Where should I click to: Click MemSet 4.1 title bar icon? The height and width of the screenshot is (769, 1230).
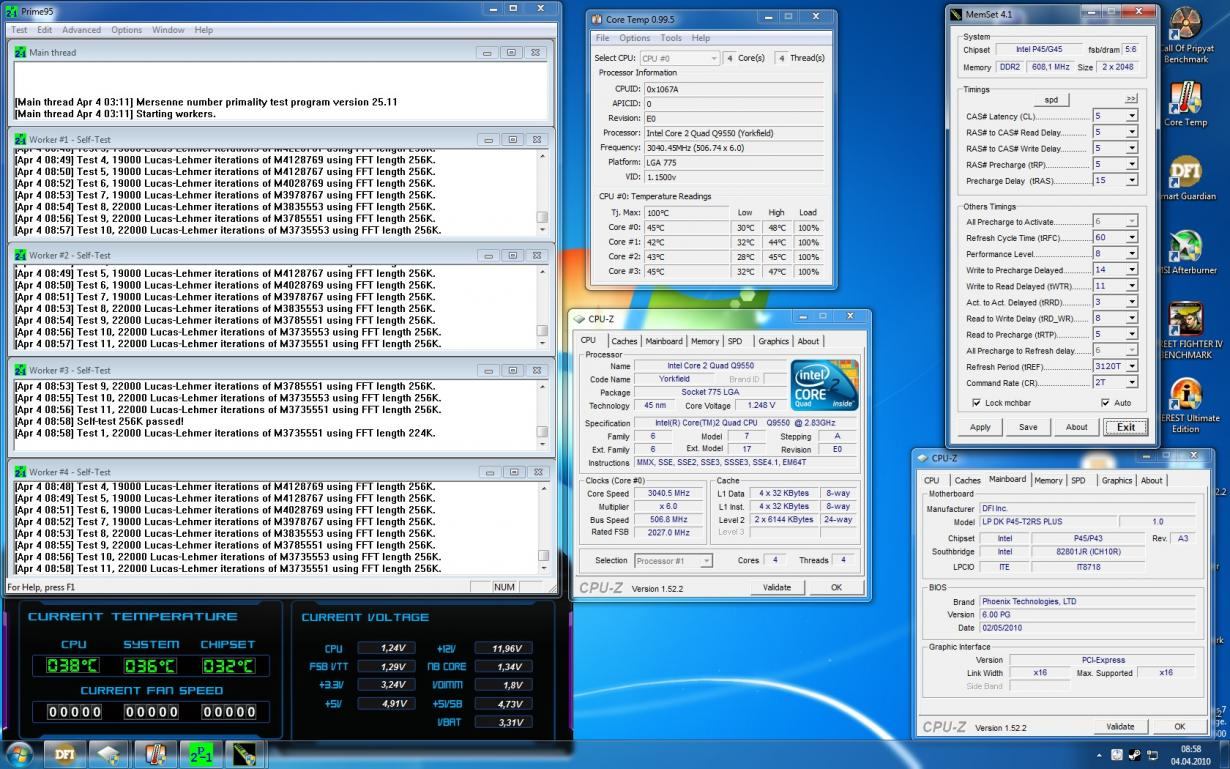pos(956,14)
